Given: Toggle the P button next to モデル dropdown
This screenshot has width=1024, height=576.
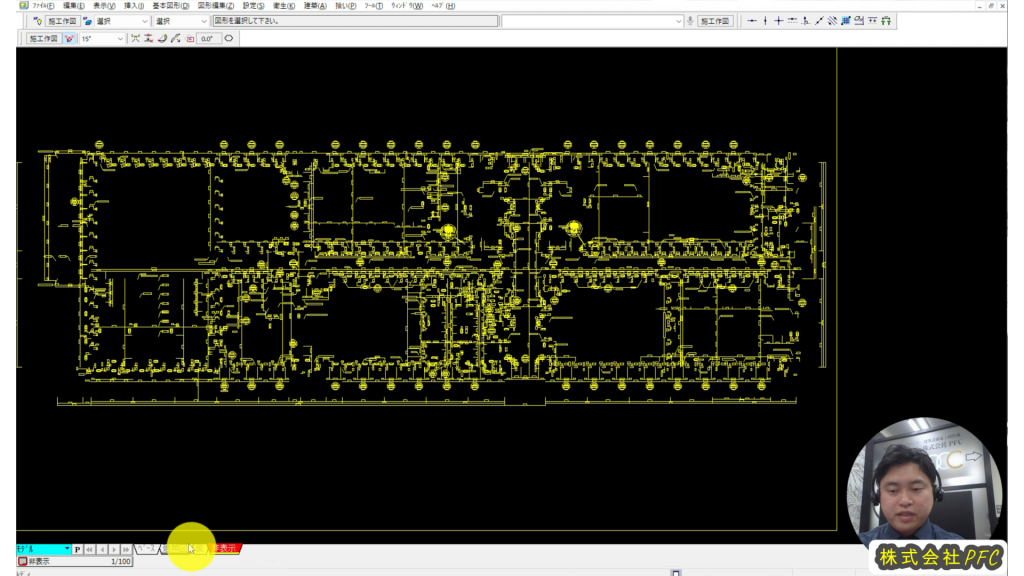Looking at the screenshot, I should [77, 549].
